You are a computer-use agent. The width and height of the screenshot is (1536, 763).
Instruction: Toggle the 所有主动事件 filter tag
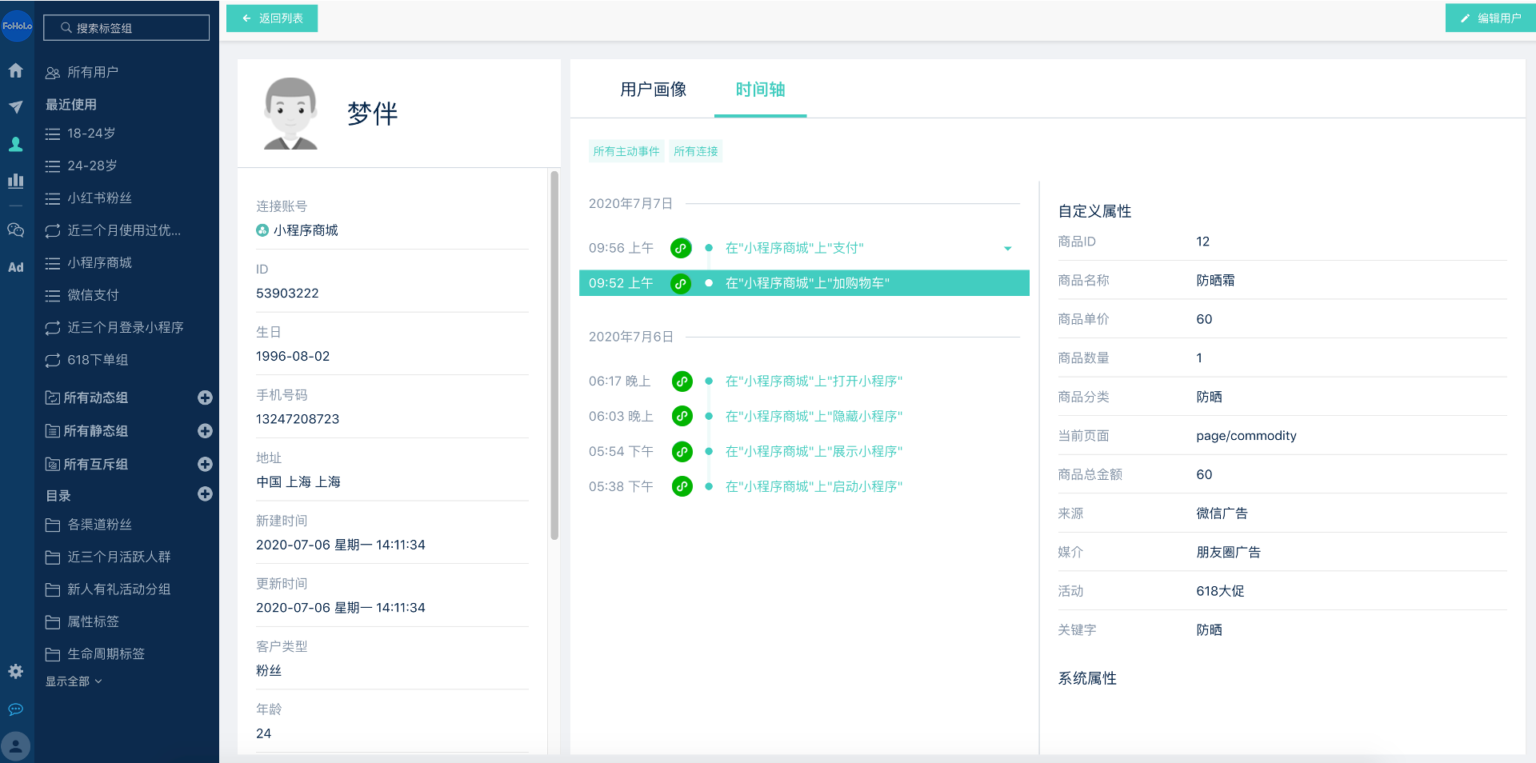point(626,152)
